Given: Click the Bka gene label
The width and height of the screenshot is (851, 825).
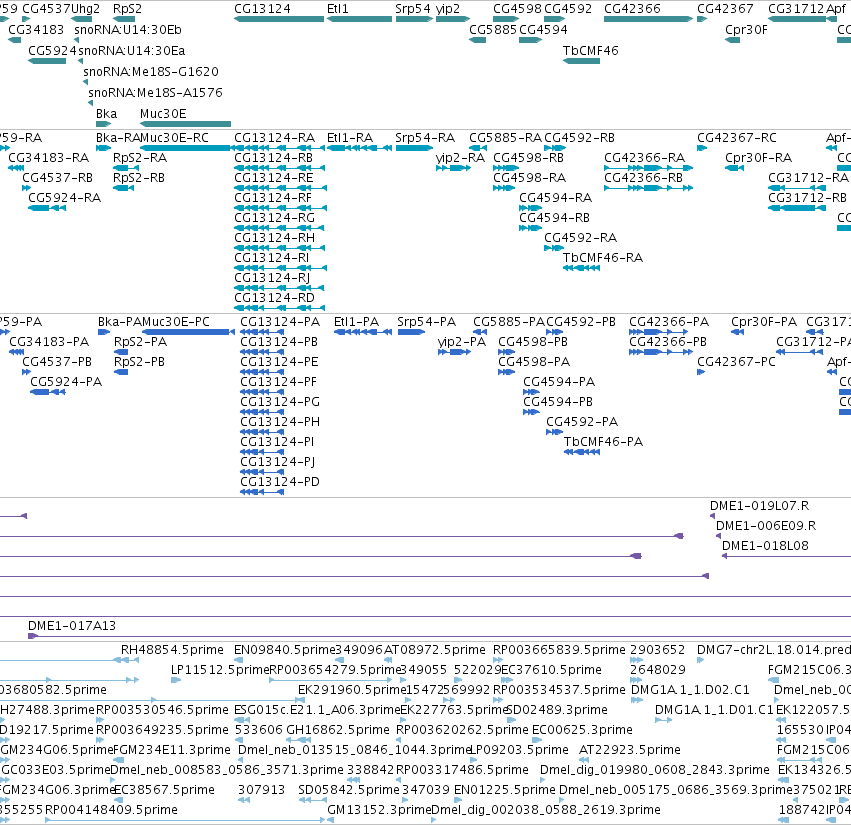Looking at the screenshot, I should click(106, 114).
